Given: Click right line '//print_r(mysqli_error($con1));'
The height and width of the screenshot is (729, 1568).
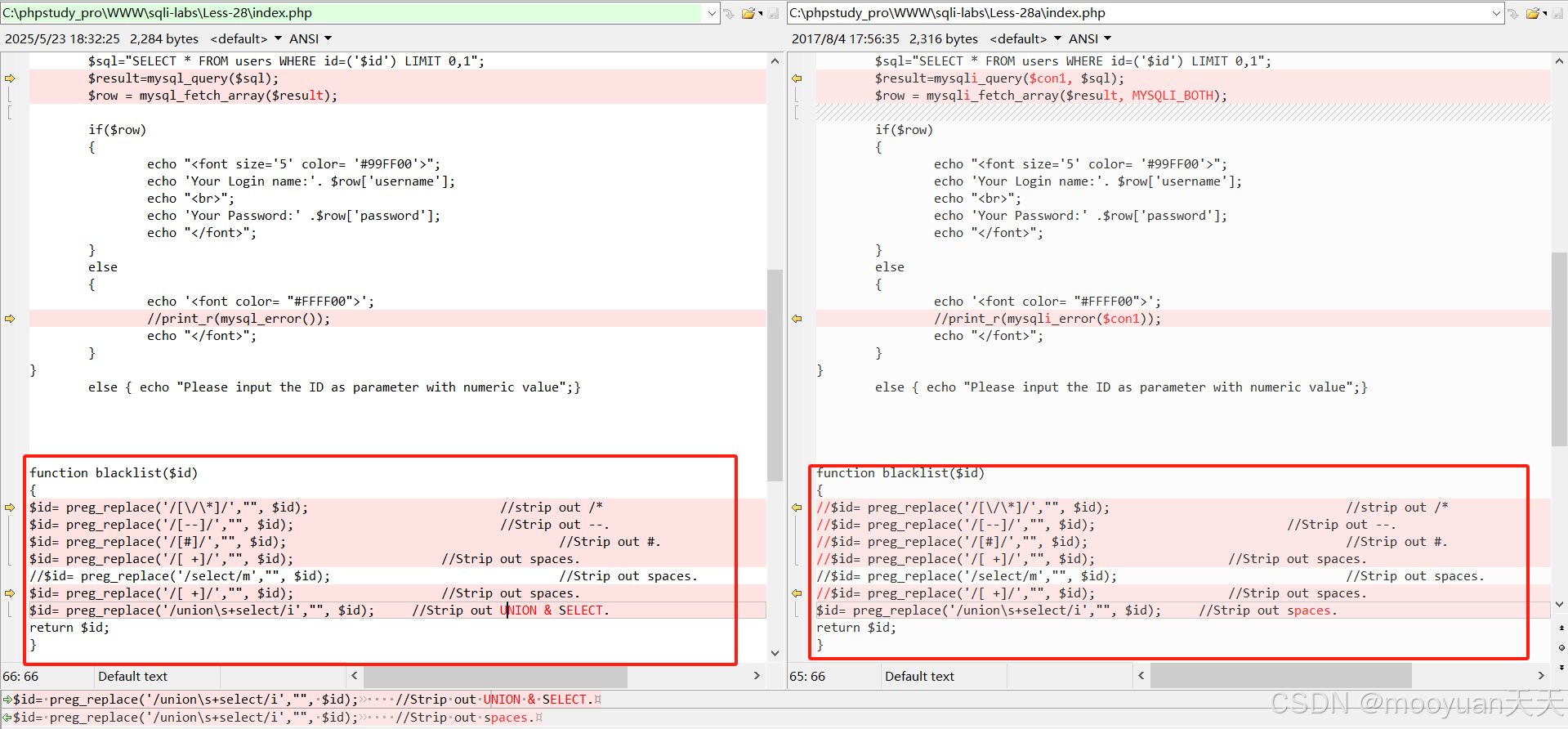Looking at the screenshot, I should click(1048, 319).
